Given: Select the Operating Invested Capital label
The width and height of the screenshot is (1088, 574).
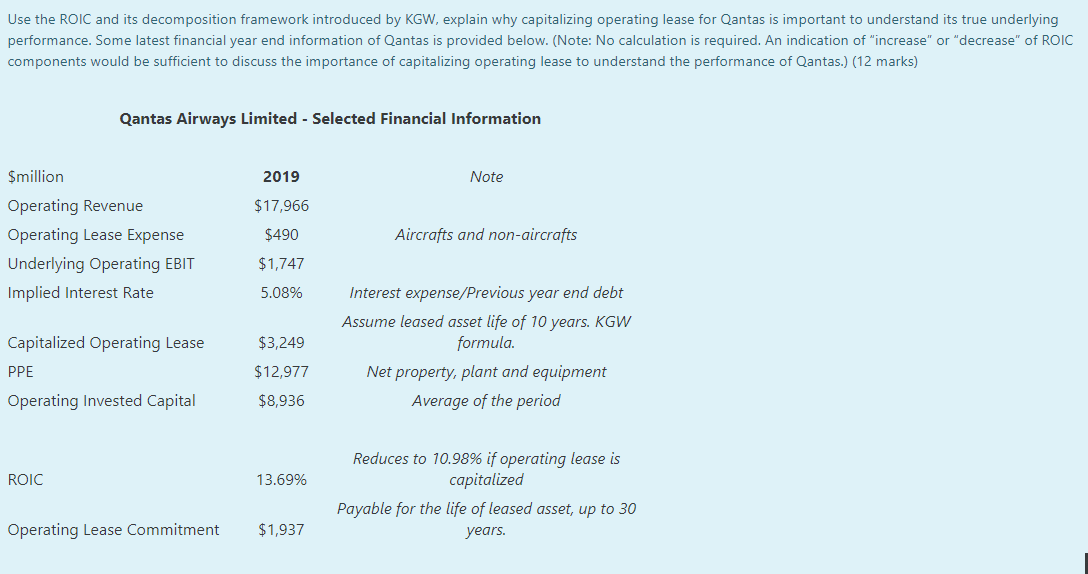Looking at the screenshot, I should tap(101, 401).
